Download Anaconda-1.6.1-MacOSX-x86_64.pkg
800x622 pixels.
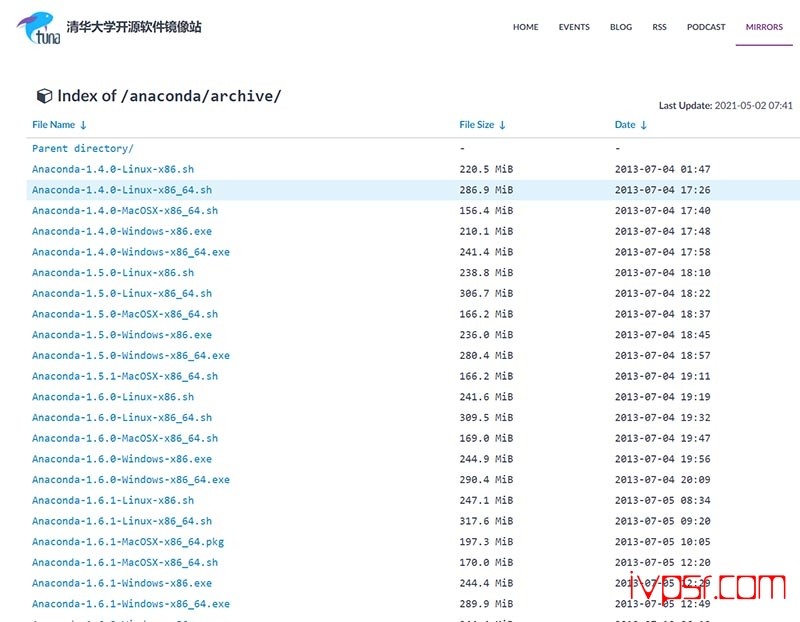point(128,542)
